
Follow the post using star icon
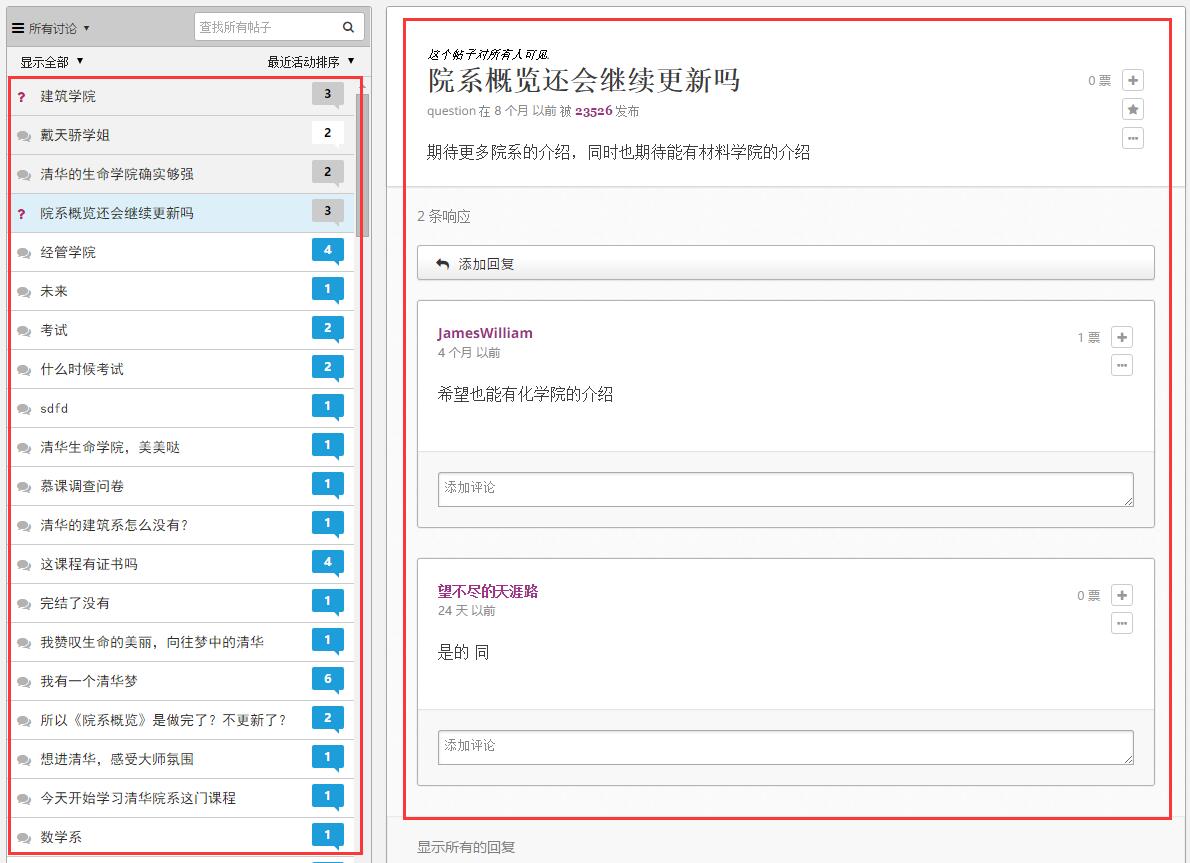(1132, 109)
